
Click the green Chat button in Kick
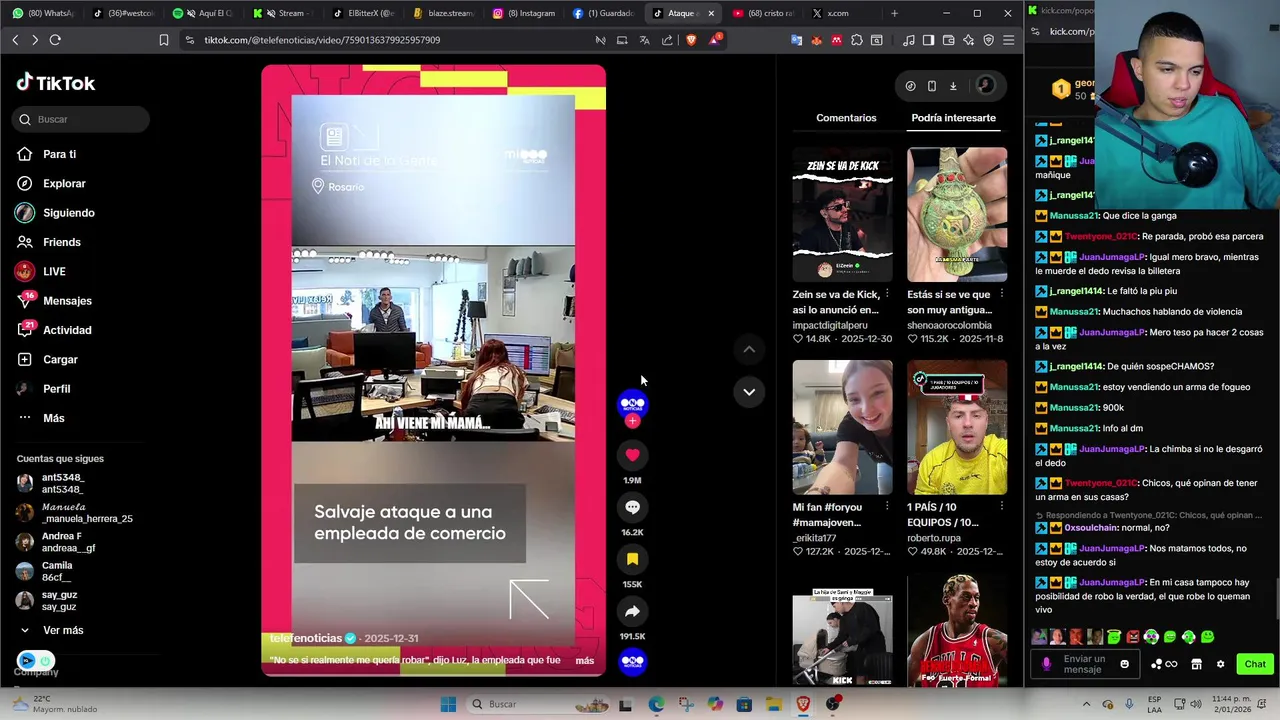point(1255,664)
